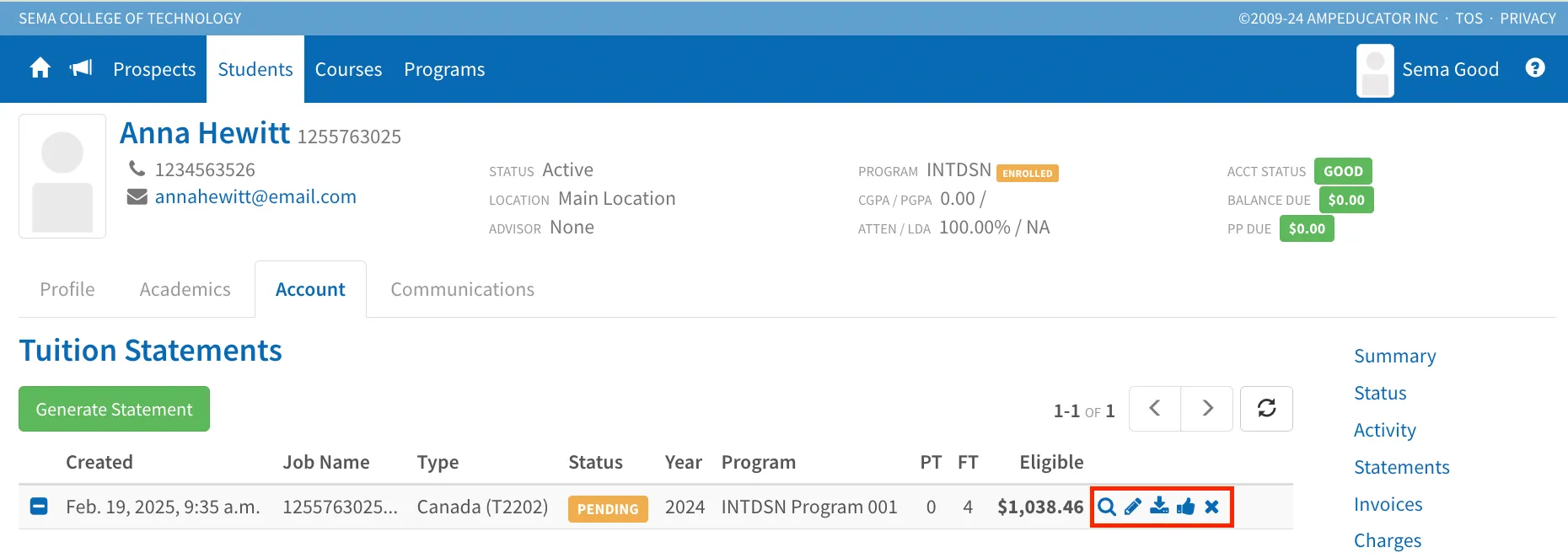
Task: Edit the tuition statement pencil icon
Action: 1133,507
